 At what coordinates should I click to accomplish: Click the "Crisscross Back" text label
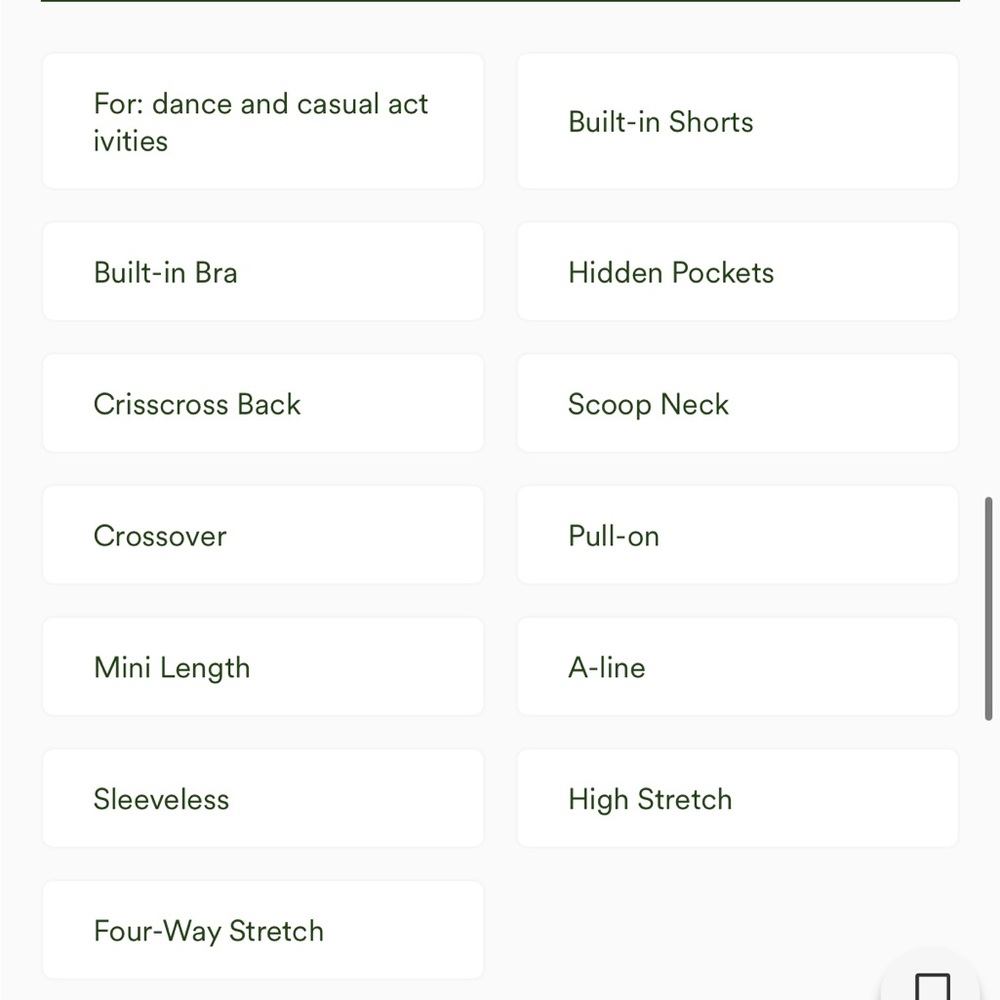click(x=197, y=404)
